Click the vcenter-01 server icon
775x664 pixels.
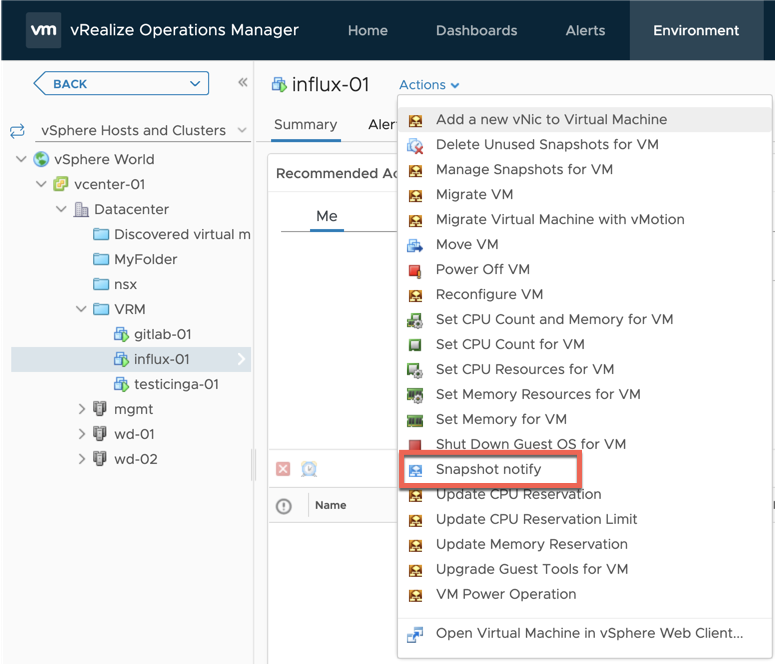[x=61, y=184]
